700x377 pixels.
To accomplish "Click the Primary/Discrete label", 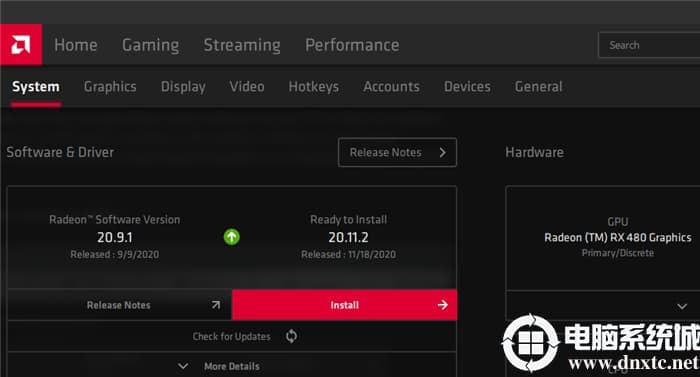I will tap(618, 253).
